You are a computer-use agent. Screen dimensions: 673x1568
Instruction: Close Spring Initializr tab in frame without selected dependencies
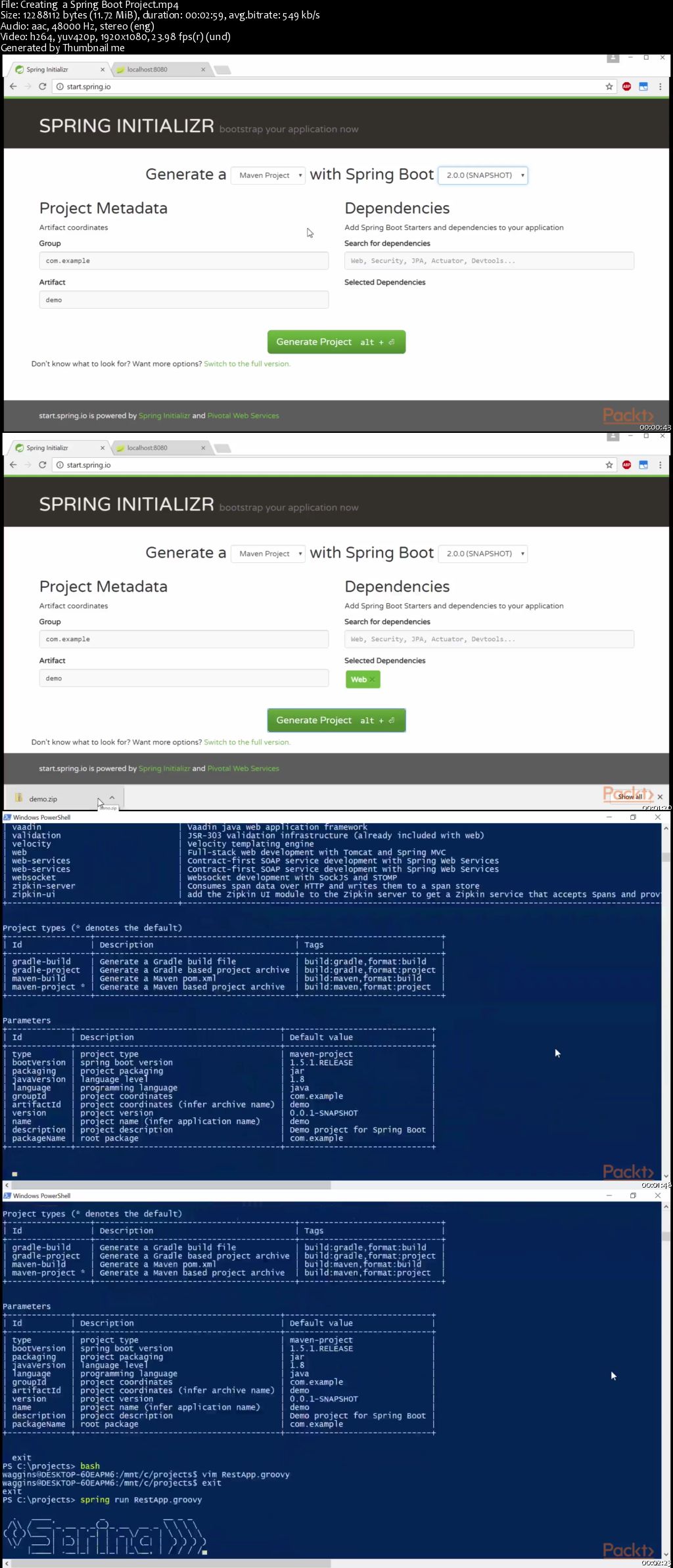(103, 69)
